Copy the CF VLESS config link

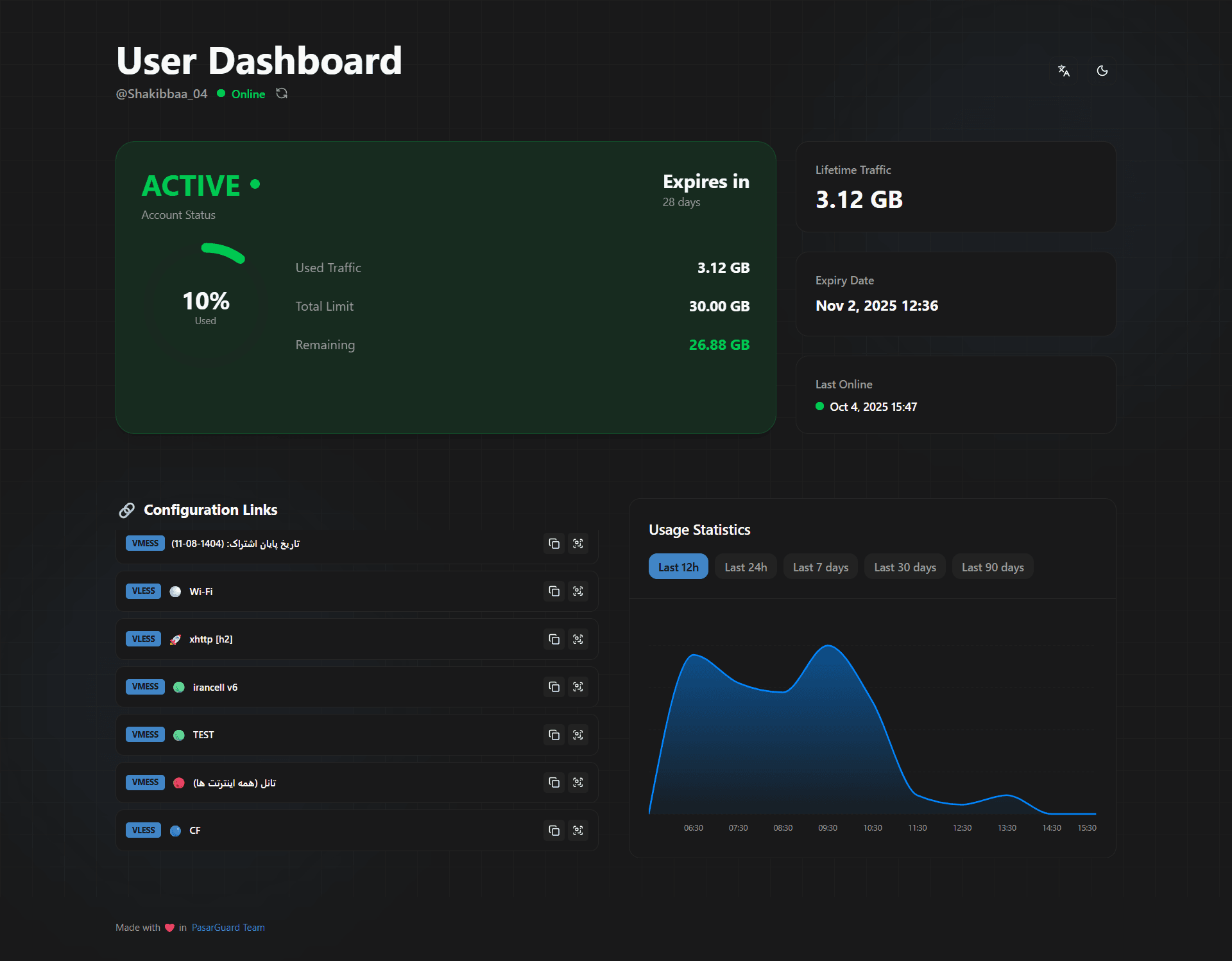554,831
